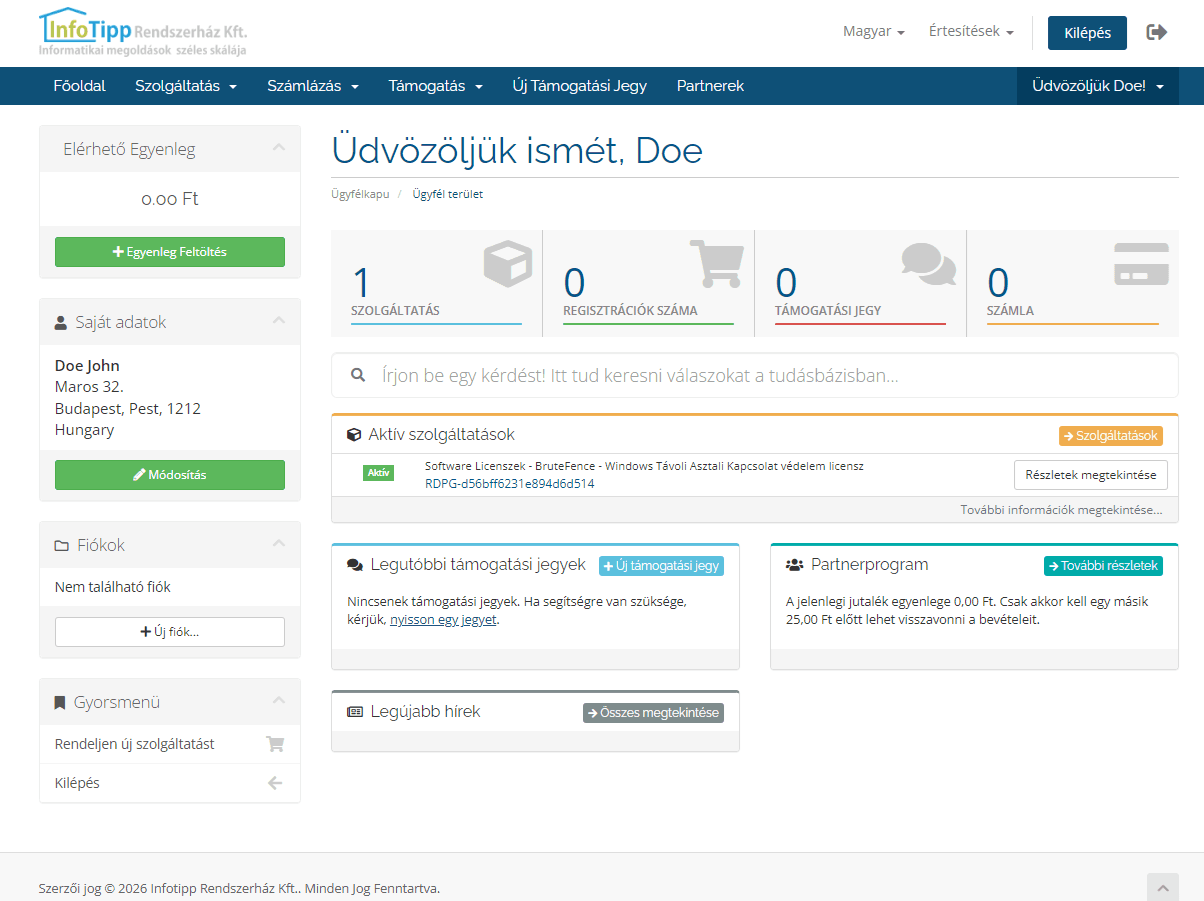Image resolution: width=1204 pixels, height=901 pixels.
Task: Open the Számlázás menu
Action: (312, 86)
